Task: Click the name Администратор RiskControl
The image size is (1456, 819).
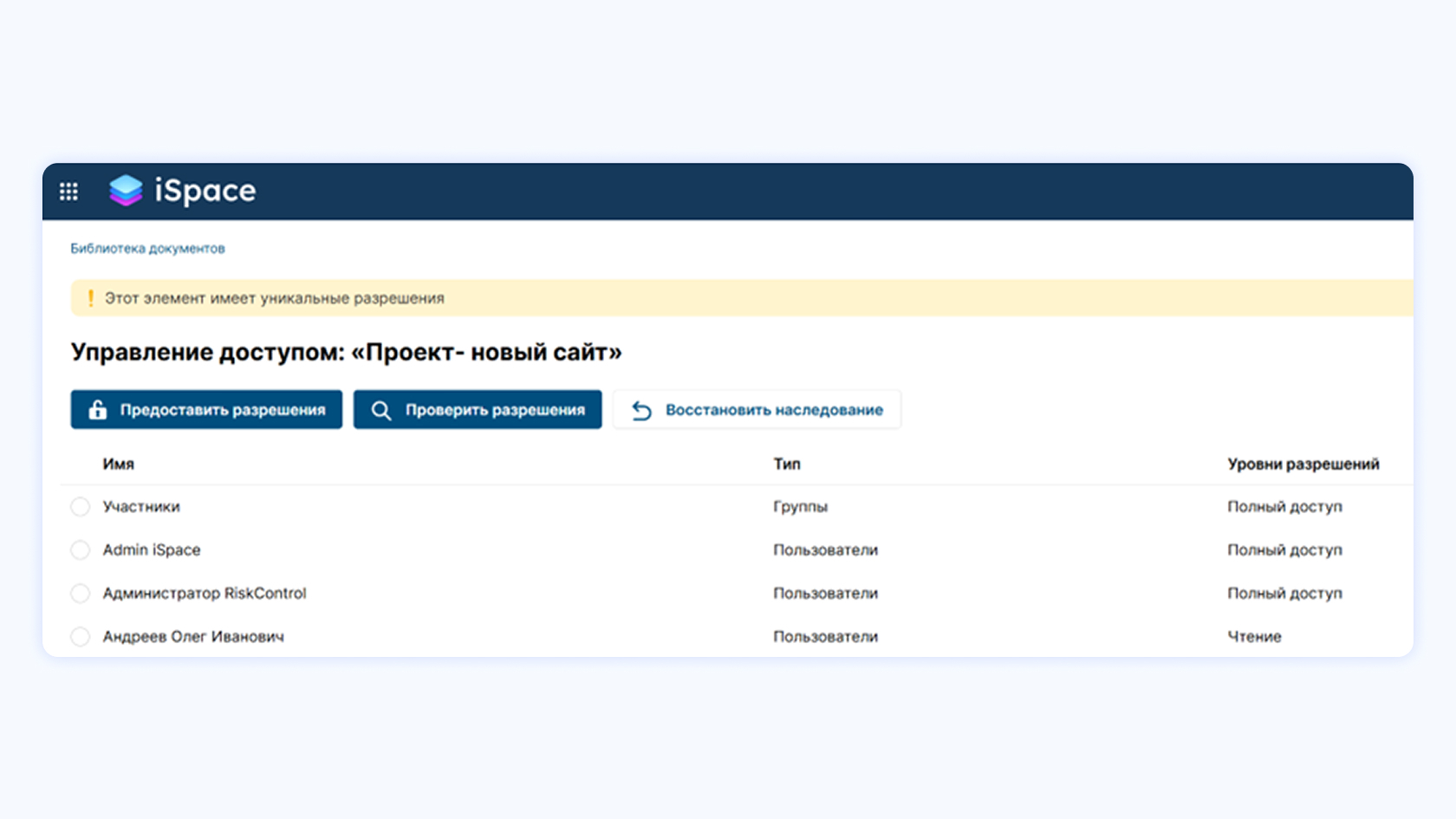Action: [x=205, y=593]
